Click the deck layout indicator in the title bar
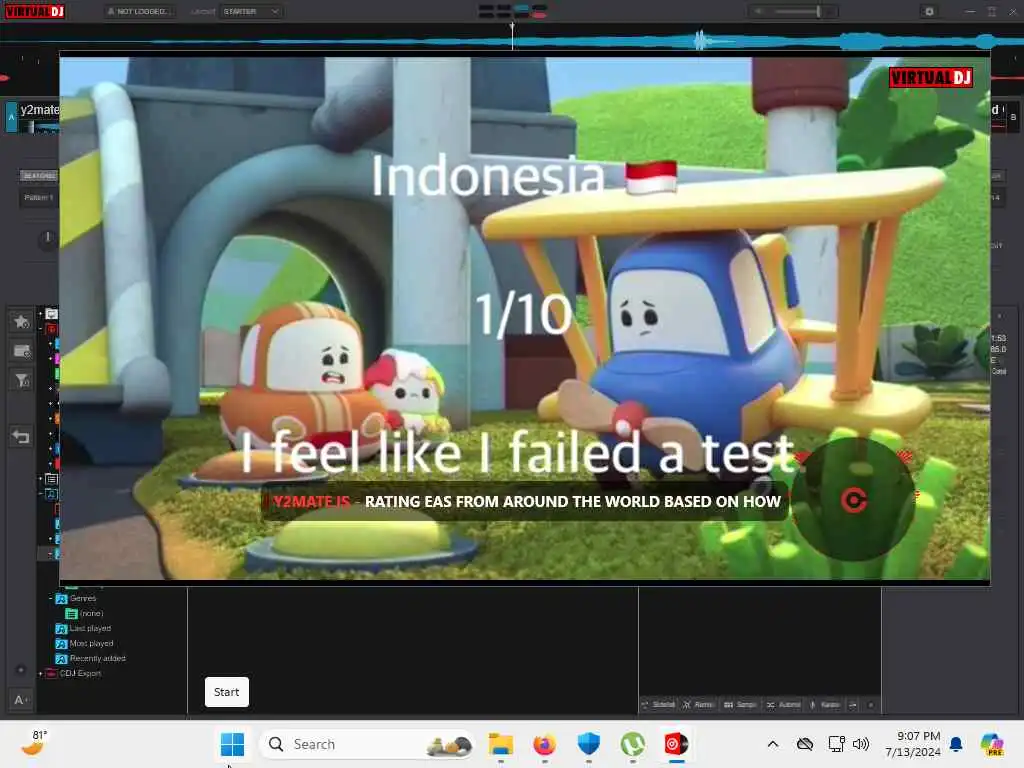1024x768 pixels. (x=513, y=11)
